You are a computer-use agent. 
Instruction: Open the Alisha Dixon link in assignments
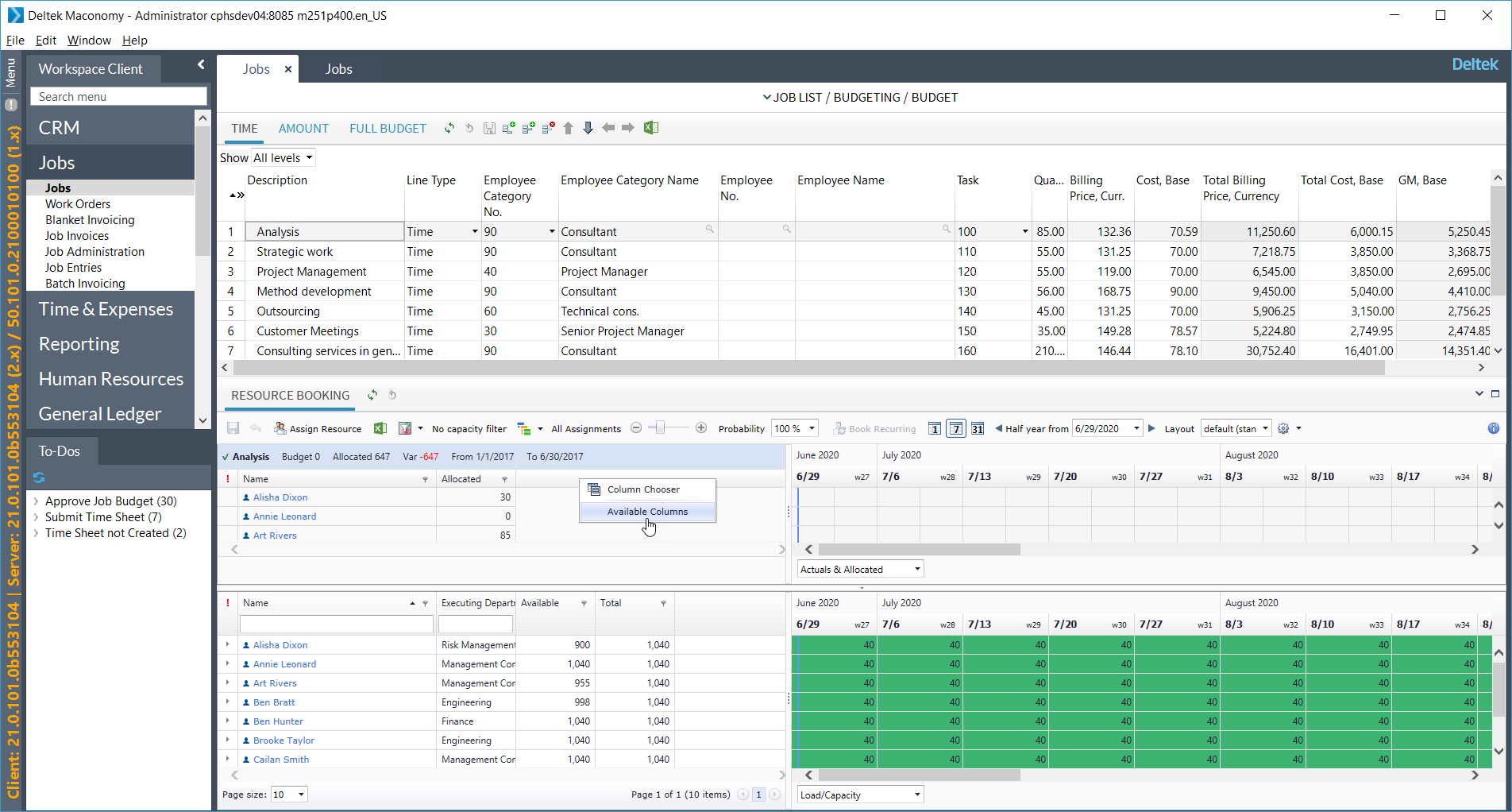click(x=280, y=497)
